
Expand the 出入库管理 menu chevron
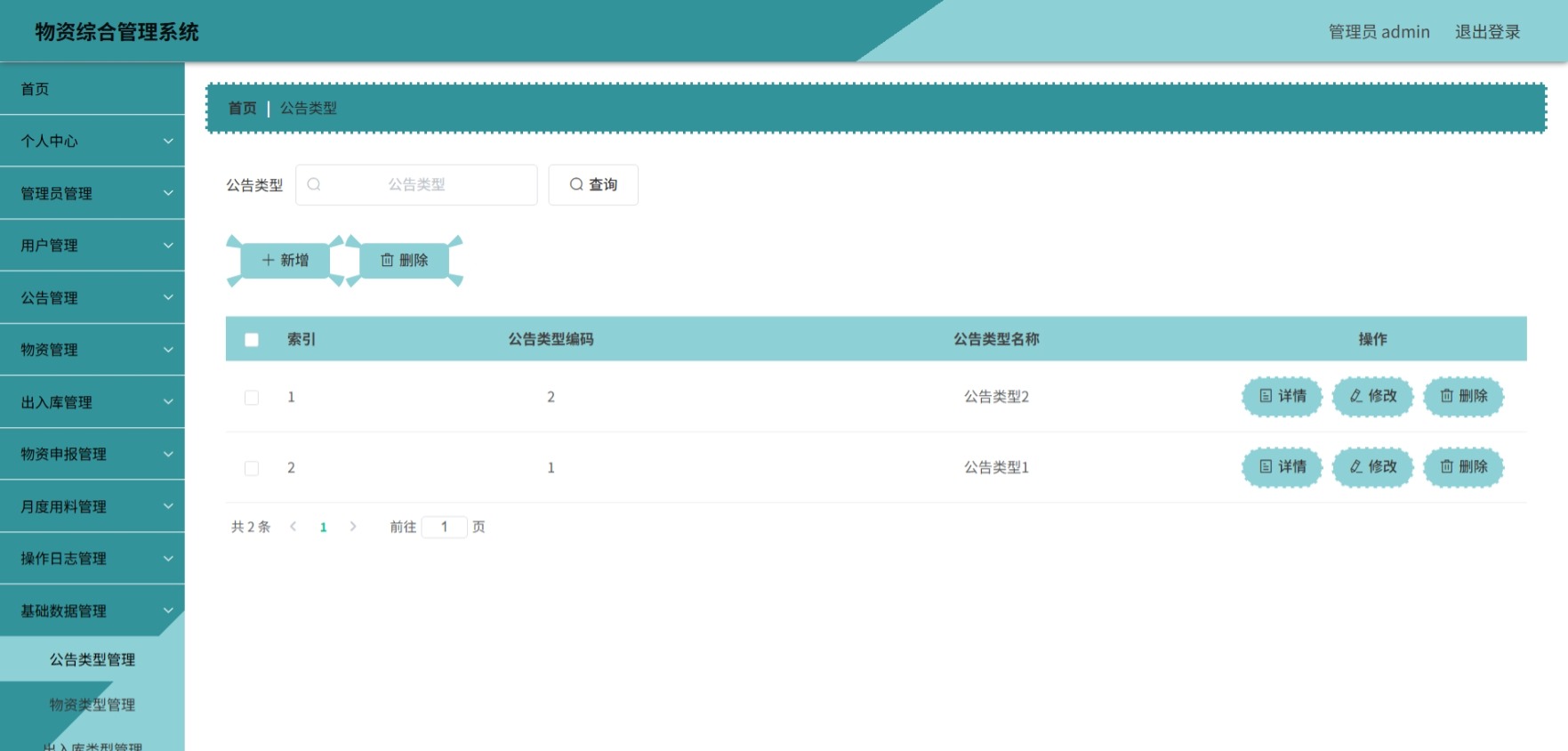click(x=168, y=401)
